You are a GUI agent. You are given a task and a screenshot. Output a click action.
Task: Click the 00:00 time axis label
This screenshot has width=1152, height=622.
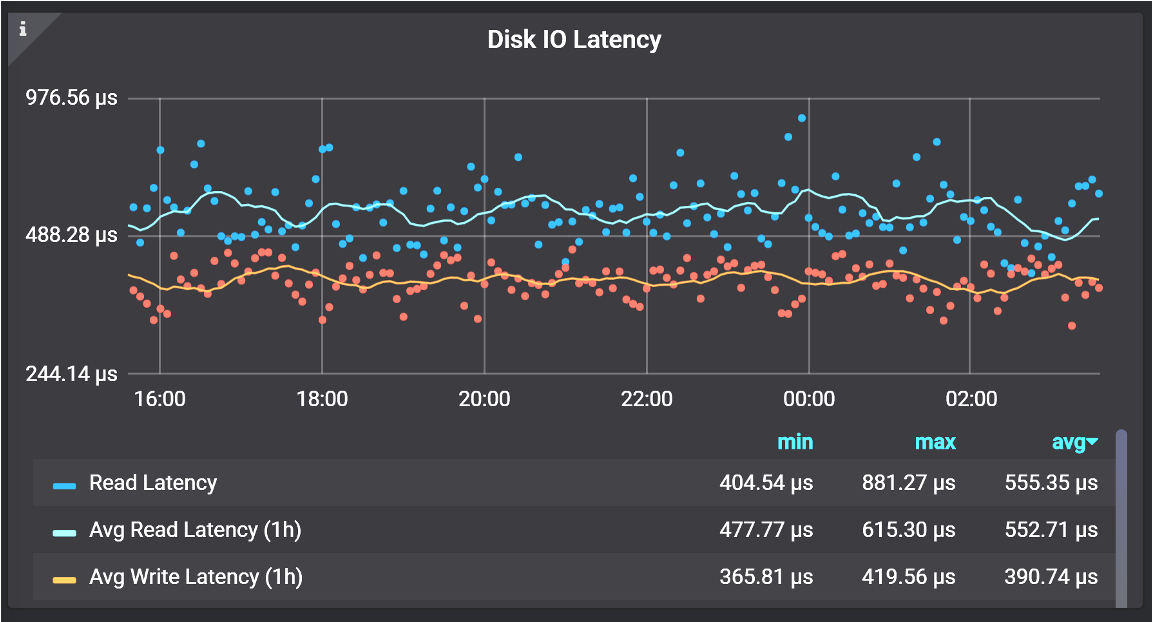pyautogui.click(x=809, y=399)
